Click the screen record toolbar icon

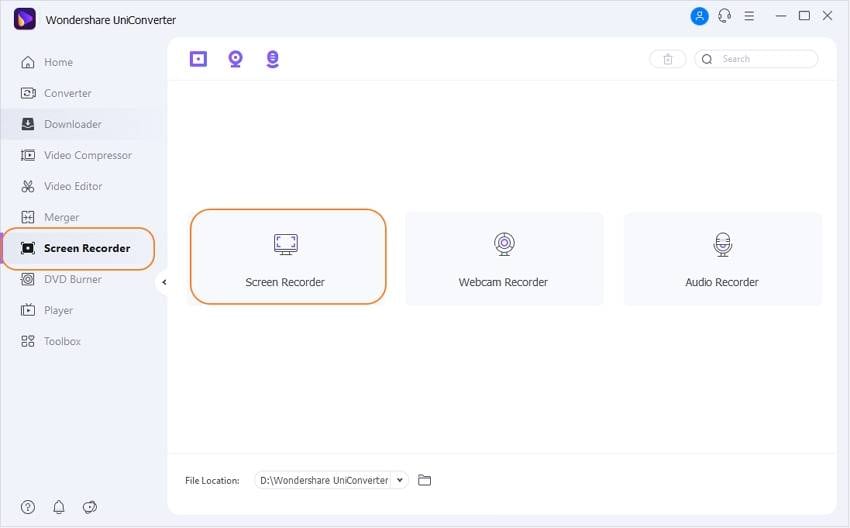[x=198, y=59]
